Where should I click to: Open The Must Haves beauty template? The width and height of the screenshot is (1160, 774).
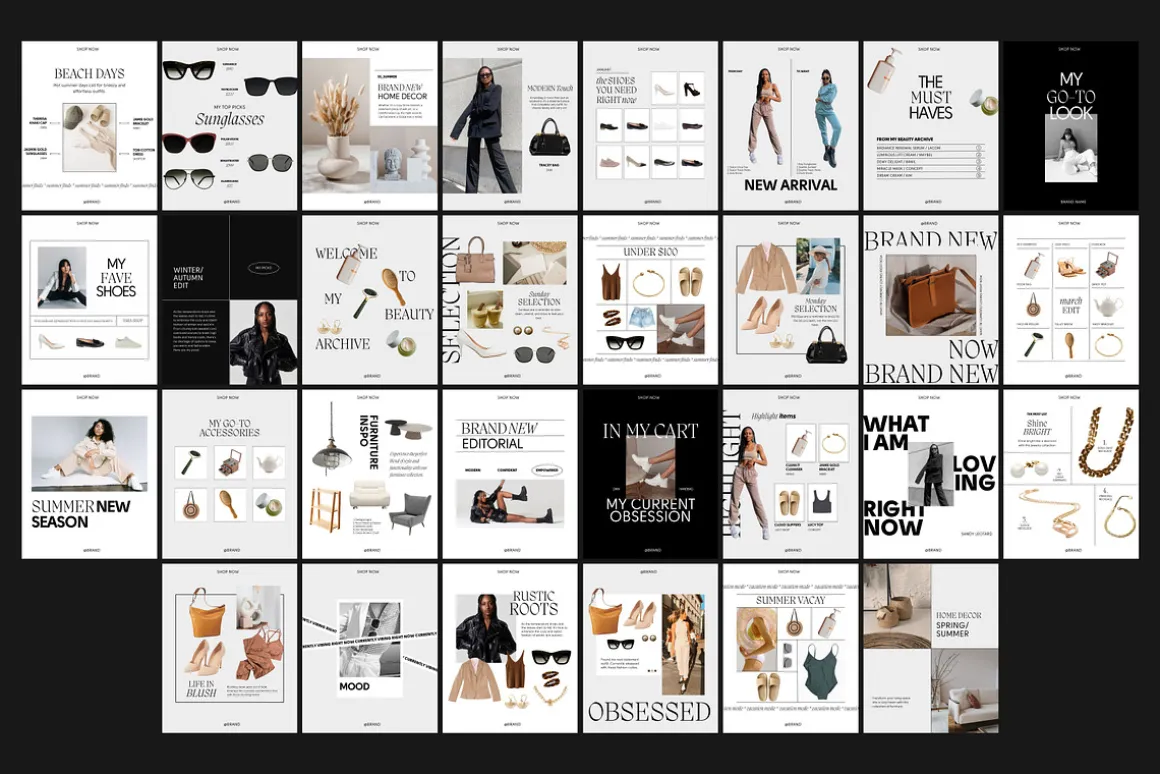click(930, 126)
